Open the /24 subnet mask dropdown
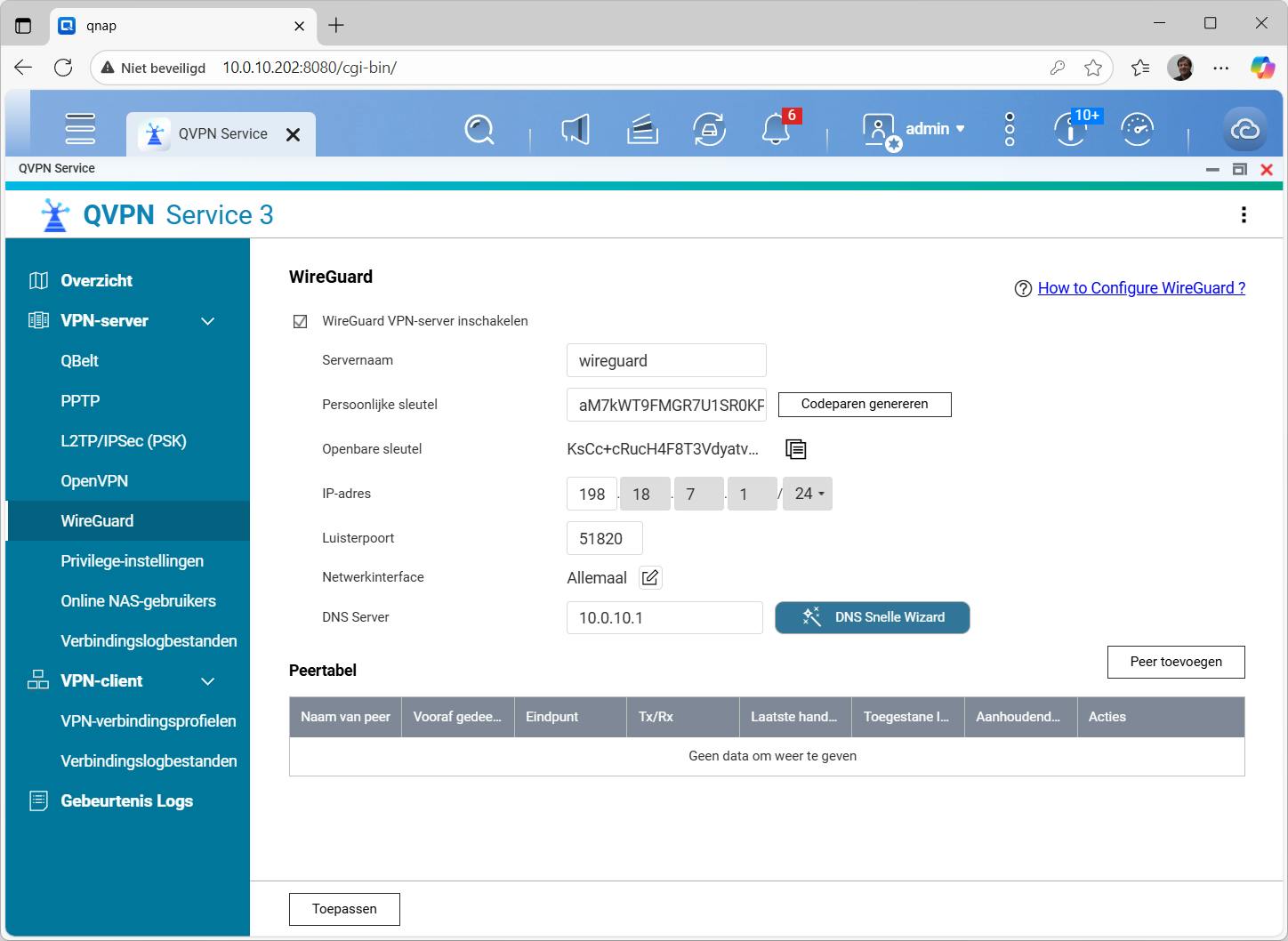1288x941 pixels. (x=808, y=494)
